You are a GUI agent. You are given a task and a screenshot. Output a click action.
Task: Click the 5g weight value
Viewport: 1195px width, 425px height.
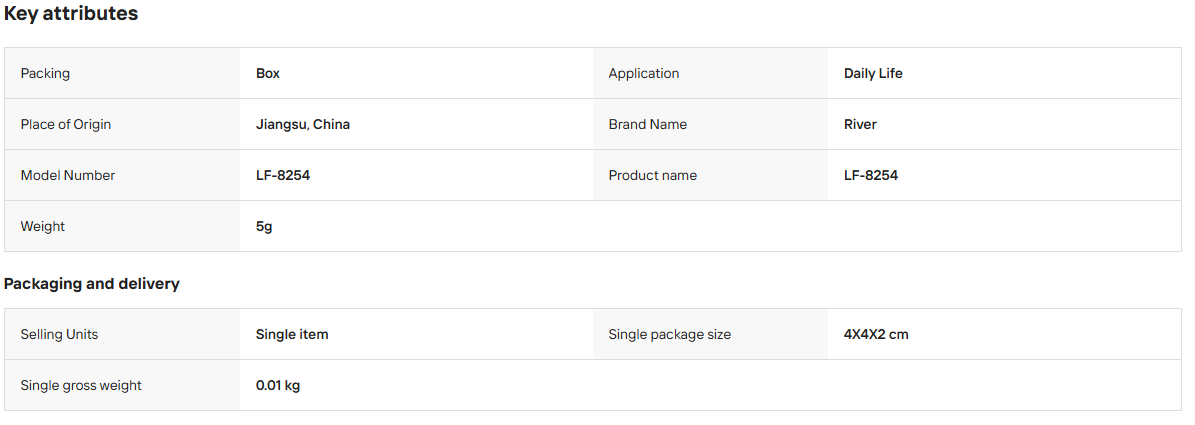pos(264,226)
